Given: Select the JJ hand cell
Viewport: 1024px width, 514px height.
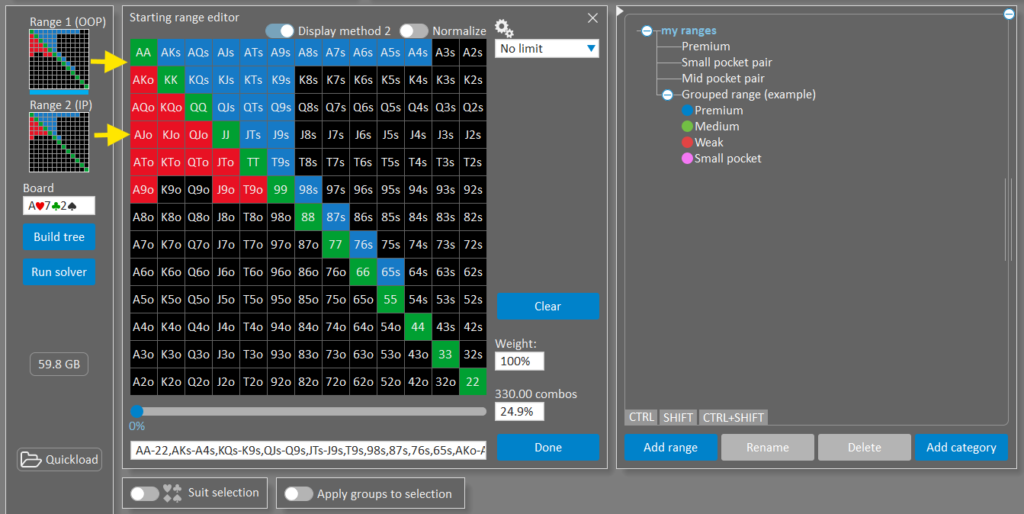Looking at the screenshot, I should [225, 135].
